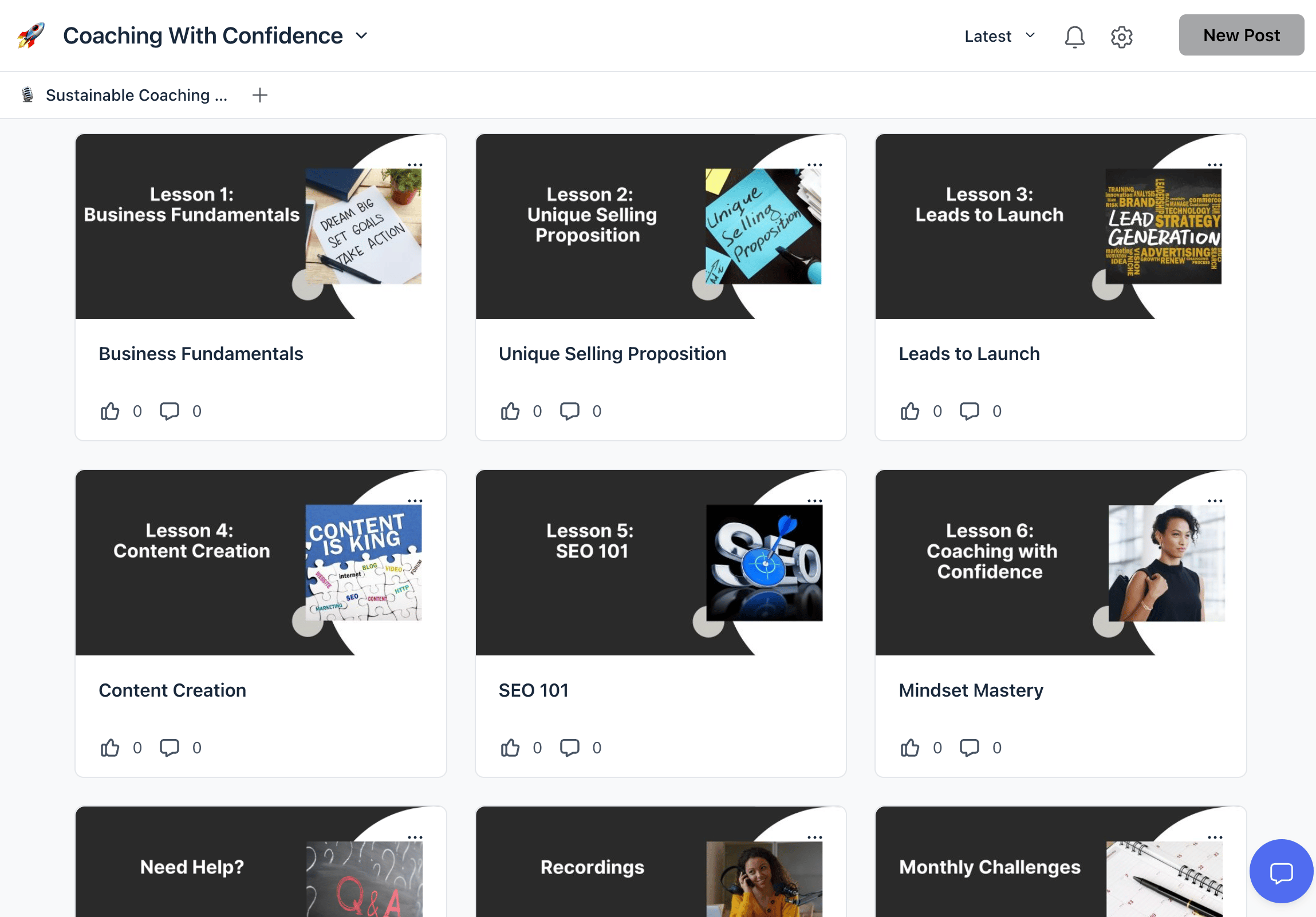The image size is (1316, 917).
Task: Open more options on Lesson 3 card
Action: coord(1215,165)
